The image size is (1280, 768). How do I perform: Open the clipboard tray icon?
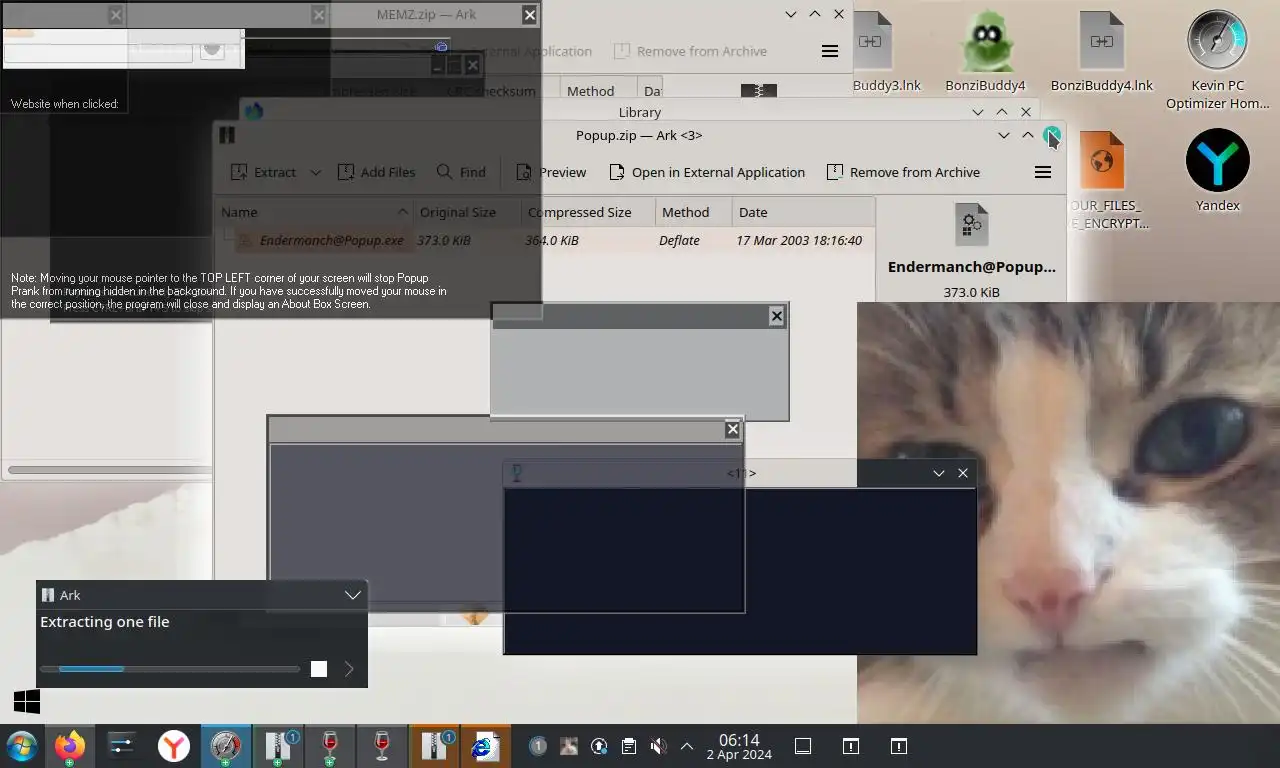tap(628, 746)
